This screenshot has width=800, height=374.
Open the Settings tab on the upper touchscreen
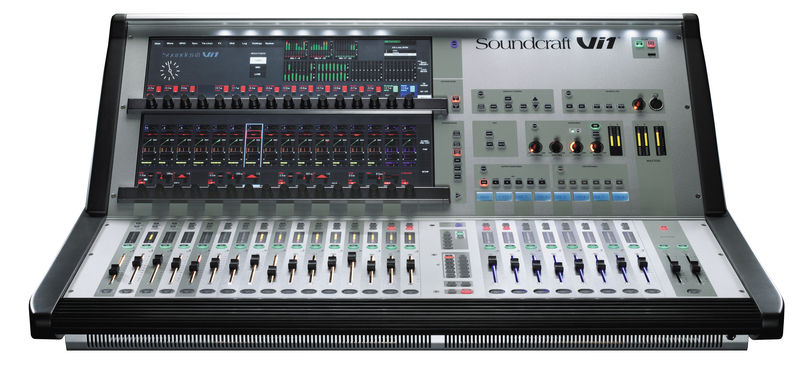pos(257,44)
